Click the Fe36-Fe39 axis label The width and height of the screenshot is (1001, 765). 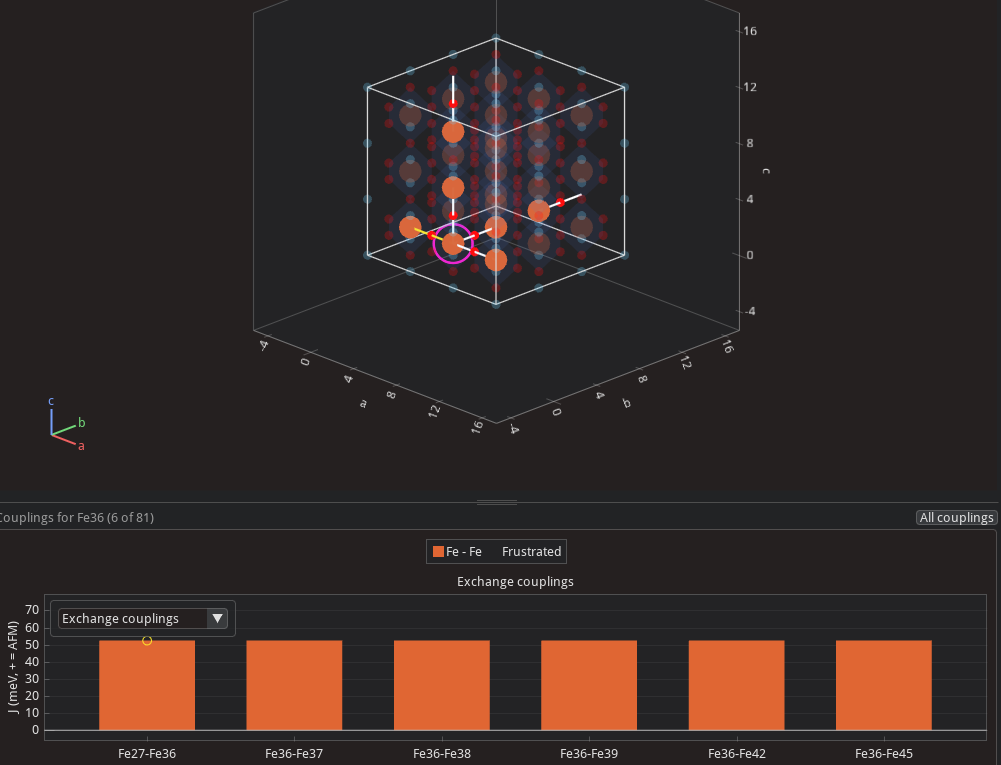[x=589, y=754]
